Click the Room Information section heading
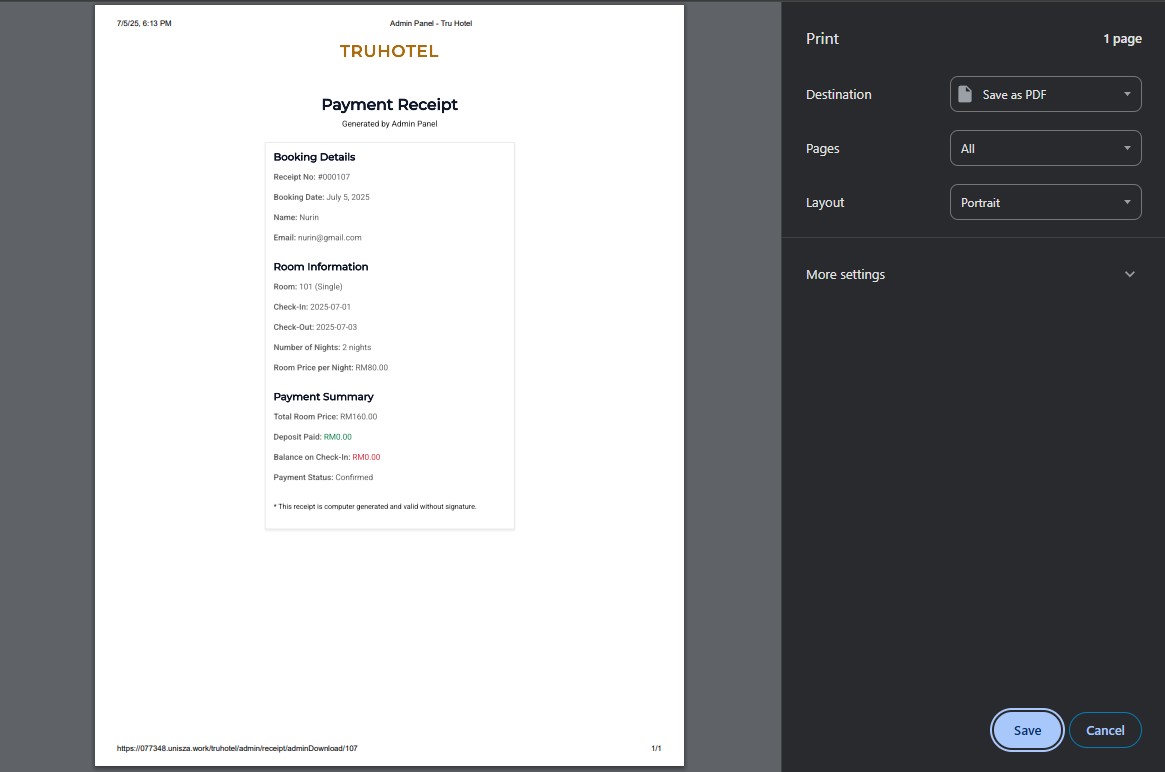 click(x=321, y=267)
